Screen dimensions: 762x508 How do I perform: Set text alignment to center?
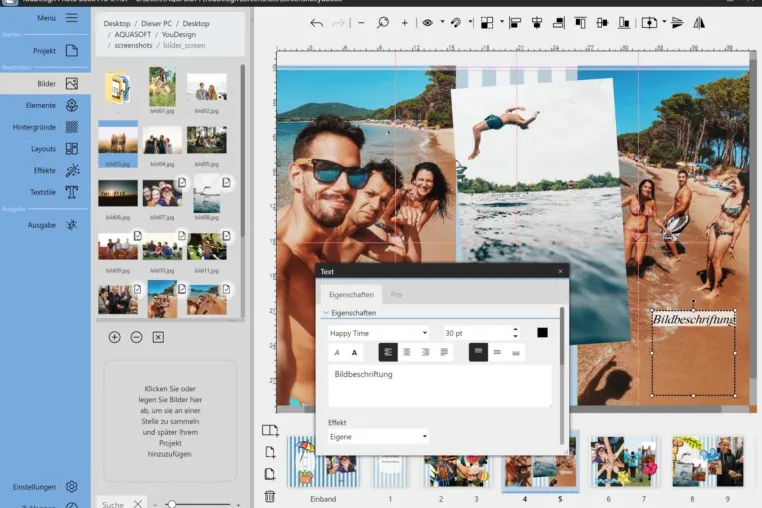pos(407,352)
